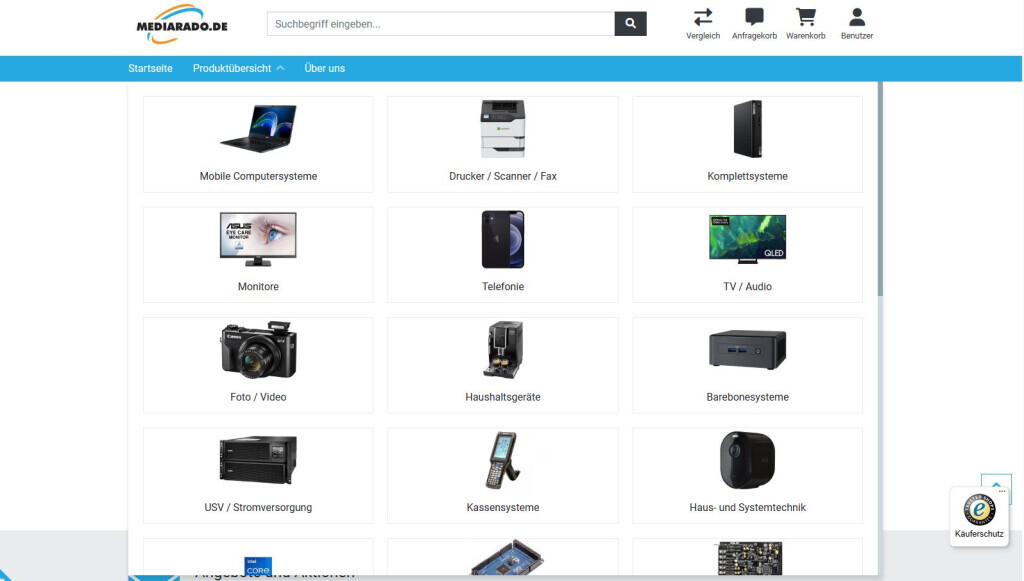This screenshot has height=581, width=1024.
Task: Switch to the Startseite menu item
Action: coord(152,68)
